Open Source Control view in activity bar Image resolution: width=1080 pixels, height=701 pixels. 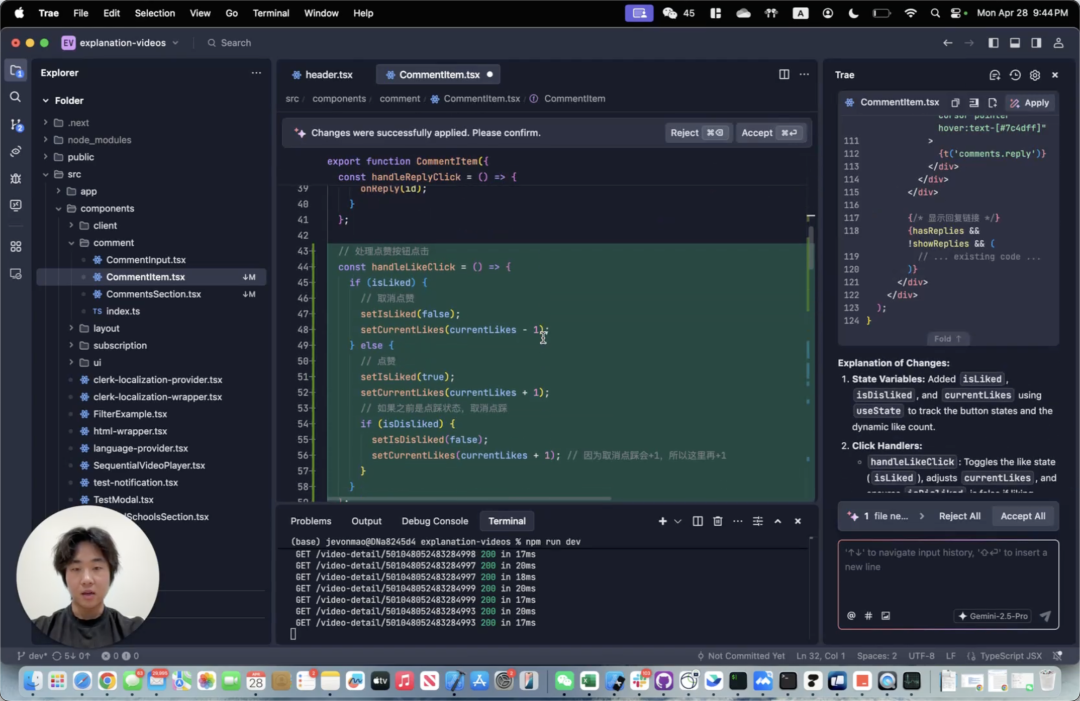[x=15, y=124]
